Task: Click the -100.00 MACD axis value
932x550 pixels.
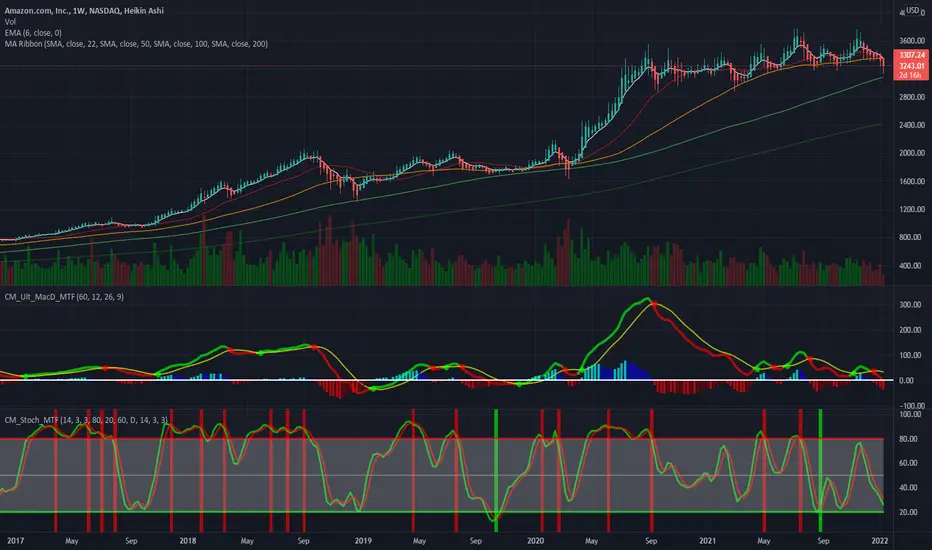Action: pos(911,406)
